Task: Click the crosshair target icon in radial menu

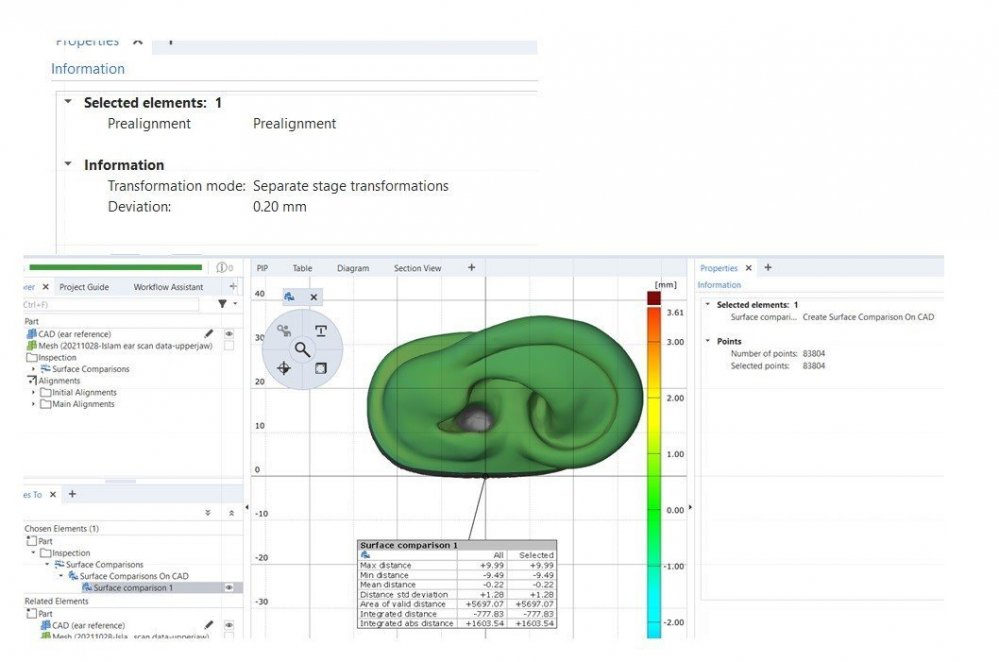Action: (x=283, y=368)
